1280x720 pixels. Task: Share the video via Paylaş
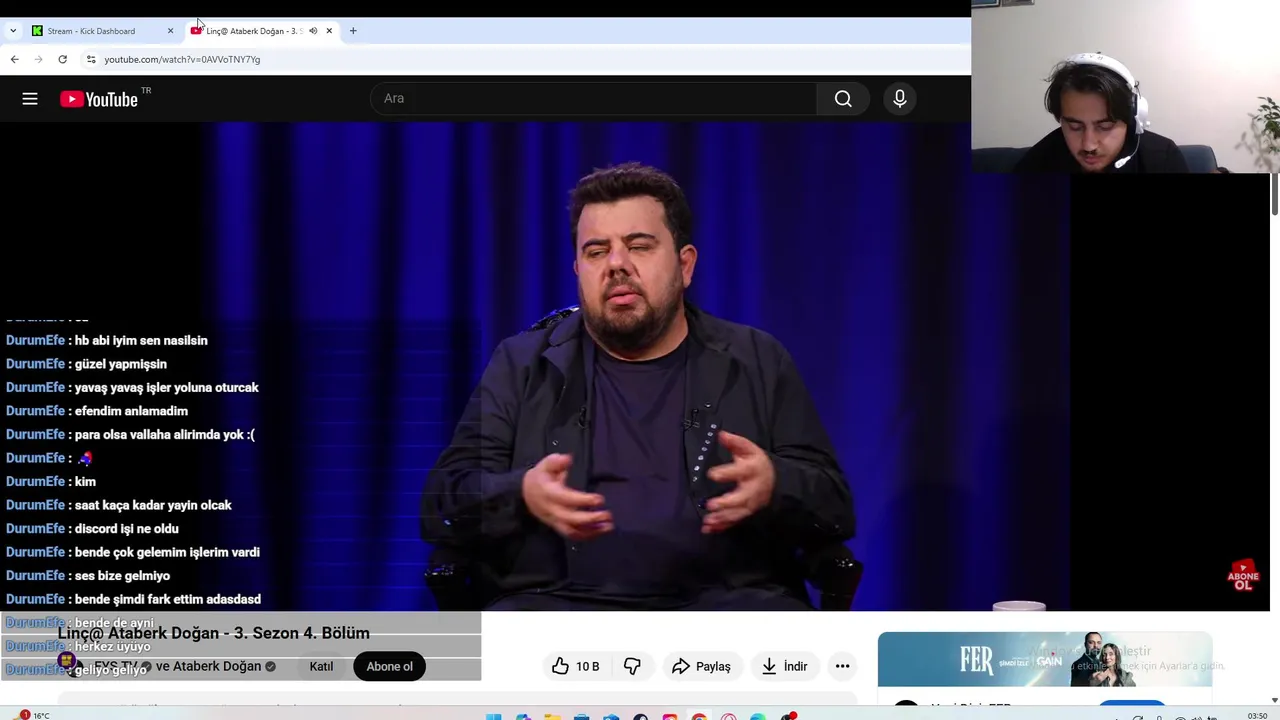point(702,666)
